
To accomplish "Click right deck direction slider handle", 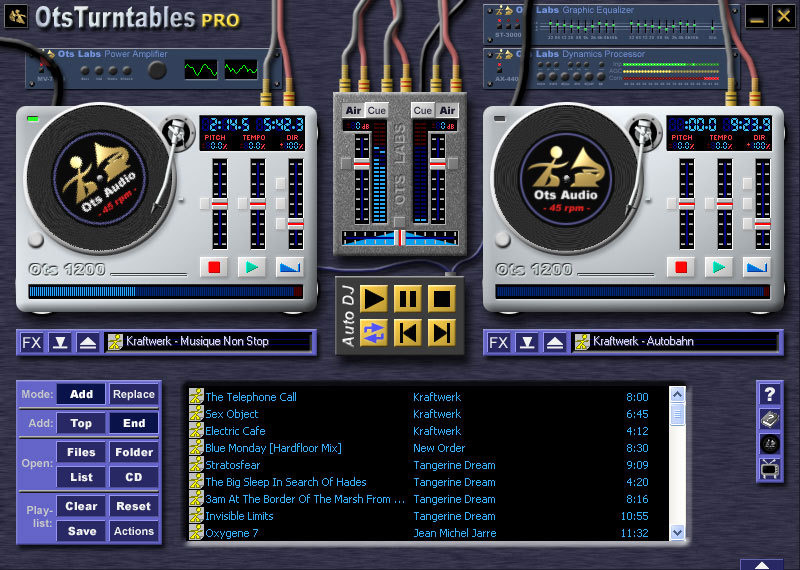I will click(x=763, y=224).
